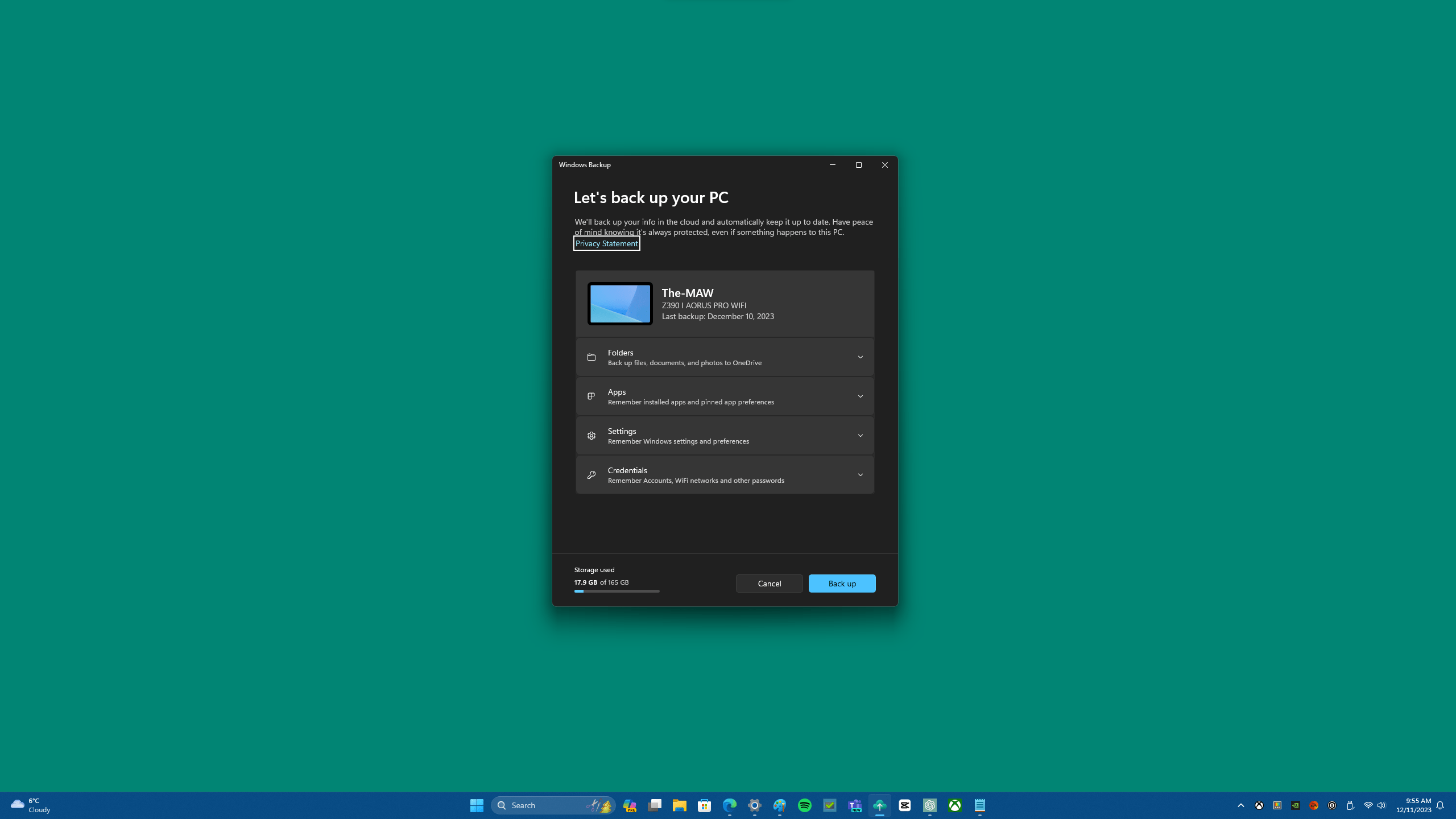Click the storage used progress bar
Screen dimensions: 1456x819
617,591
